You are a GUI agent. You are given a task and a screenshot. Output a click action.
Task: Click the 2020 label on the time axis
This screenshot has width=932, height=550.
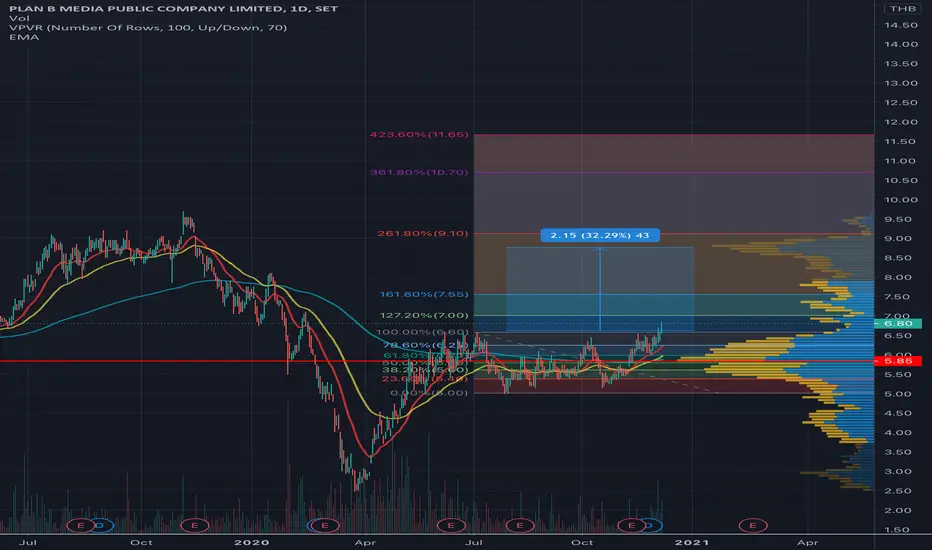[x=251, y=542]
